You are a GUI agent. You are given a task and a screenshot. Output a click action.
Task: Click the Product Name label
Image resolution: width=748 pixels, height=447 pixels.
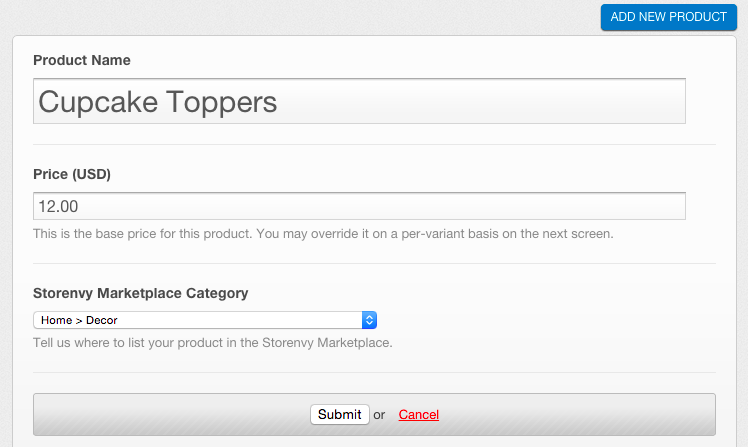pos(82,60)
